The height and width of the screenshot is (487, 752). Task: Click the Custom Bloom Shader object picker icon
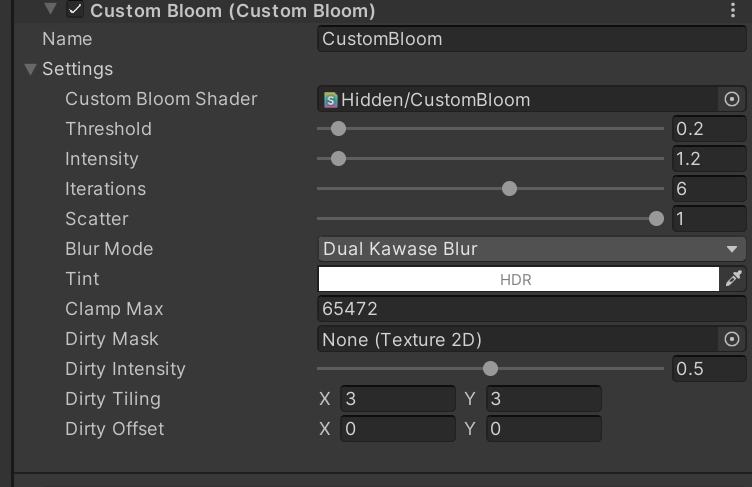732,99
